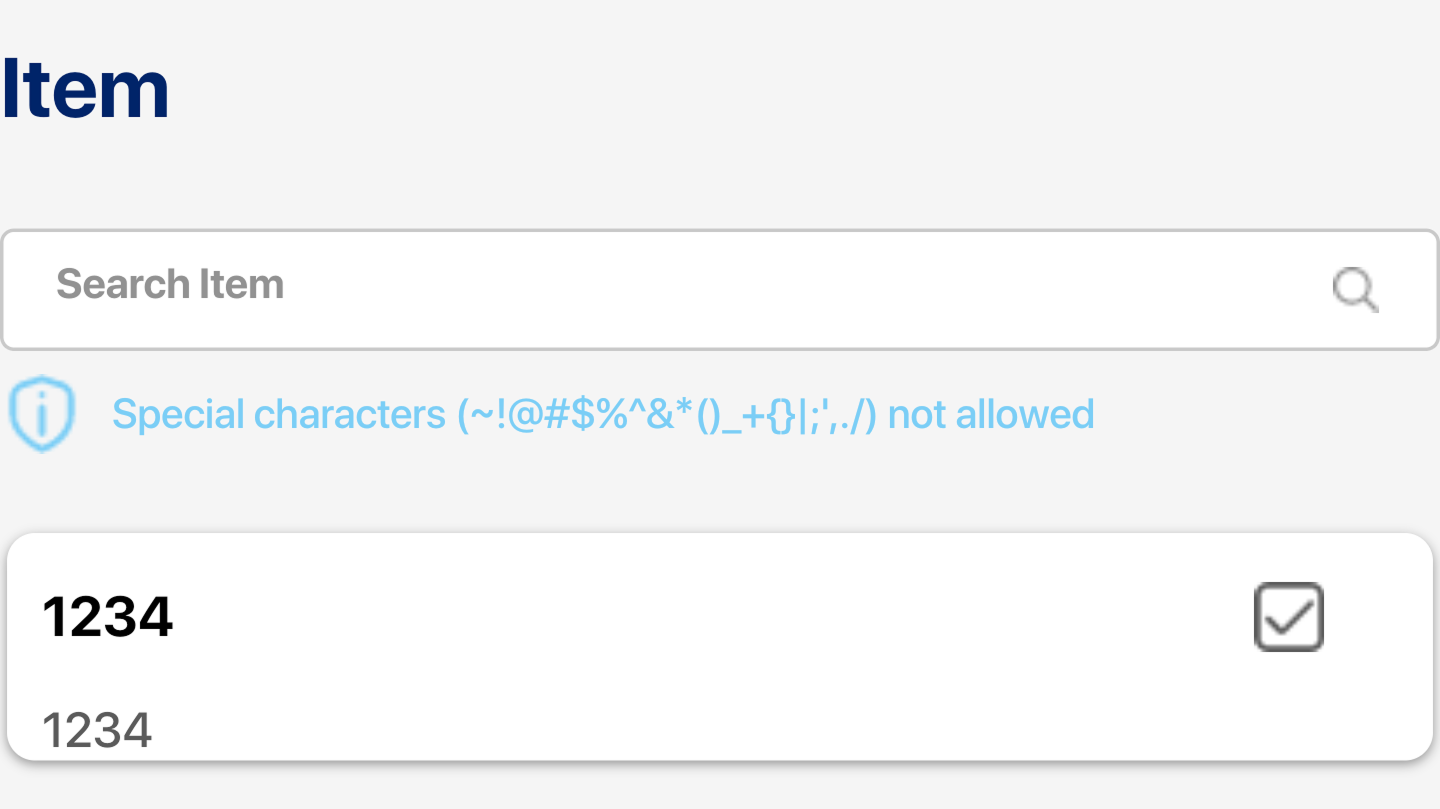Click the Search Item placeholder text

coord(170,284)
